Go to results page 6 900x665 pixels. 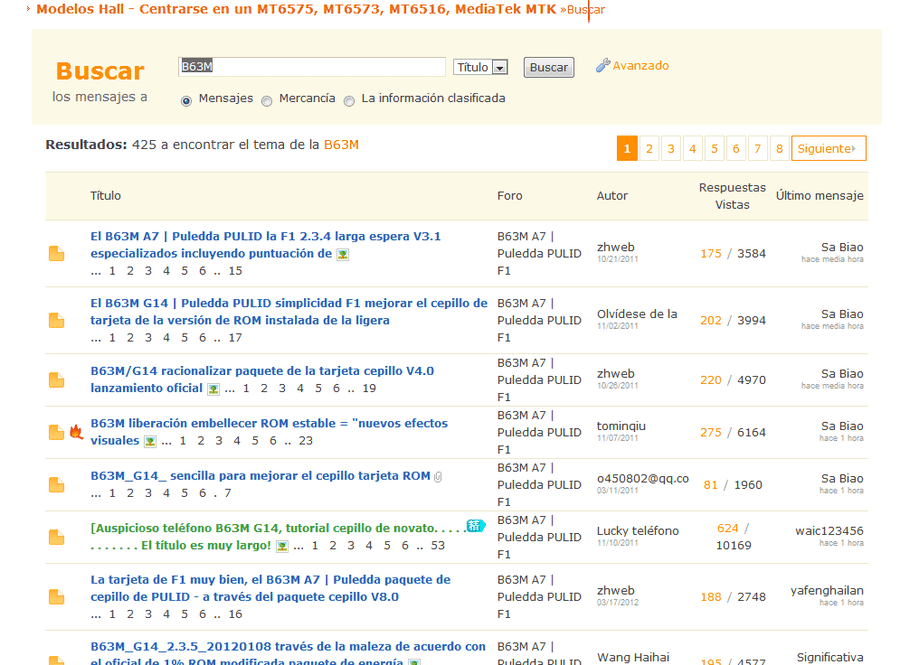(736, 149)
